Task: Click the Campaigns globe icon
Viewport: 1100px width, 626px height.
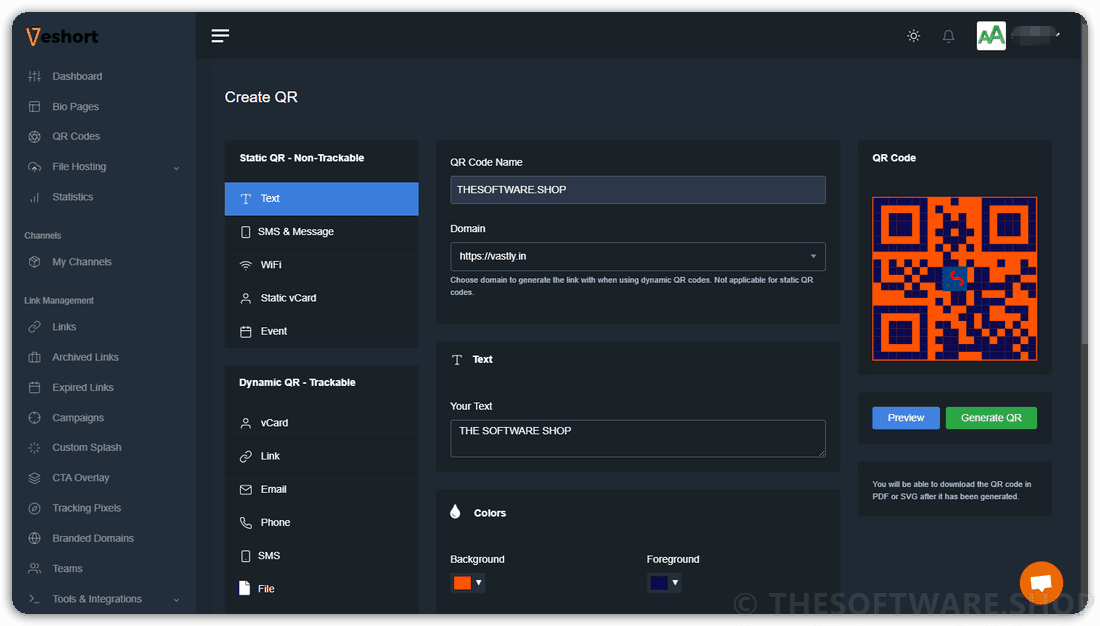Action: [34, 418]
